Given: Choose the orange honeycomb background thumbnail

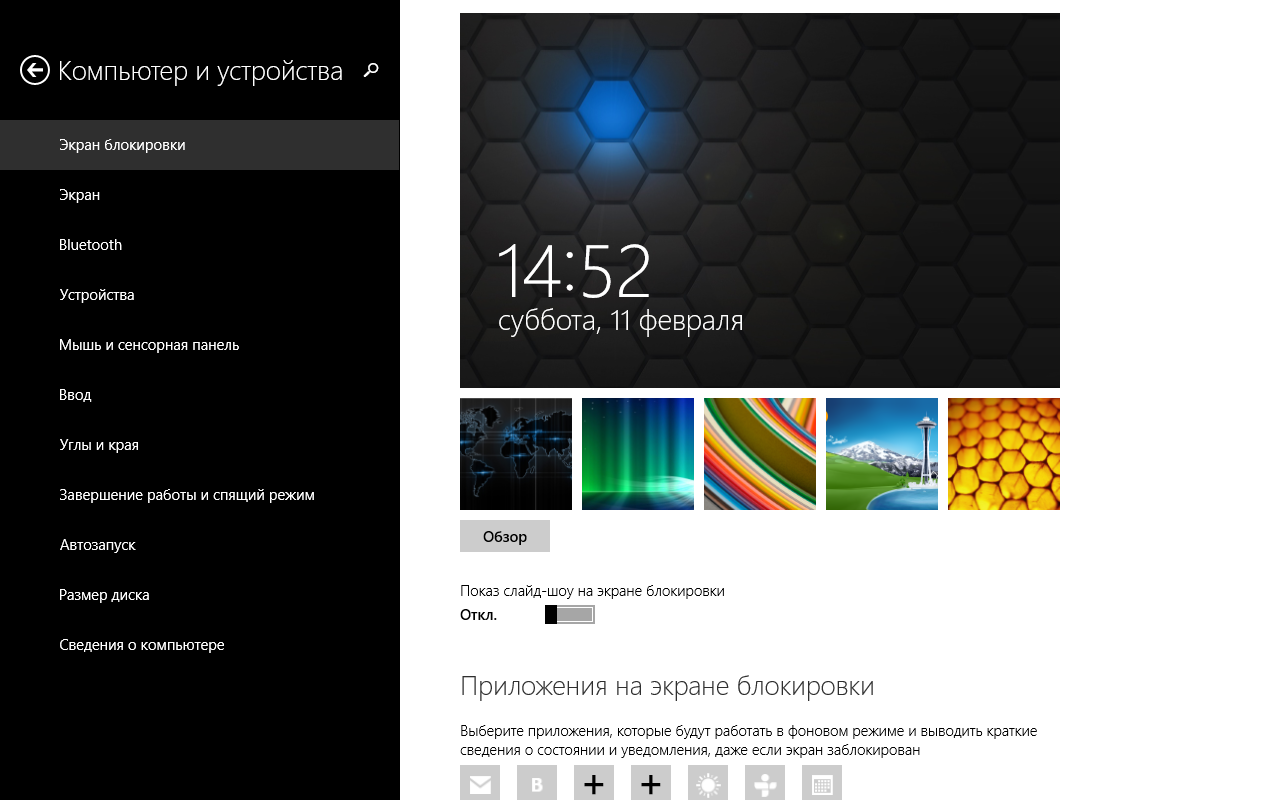Looking at the screenshot, I should [x=1004, y=454].
